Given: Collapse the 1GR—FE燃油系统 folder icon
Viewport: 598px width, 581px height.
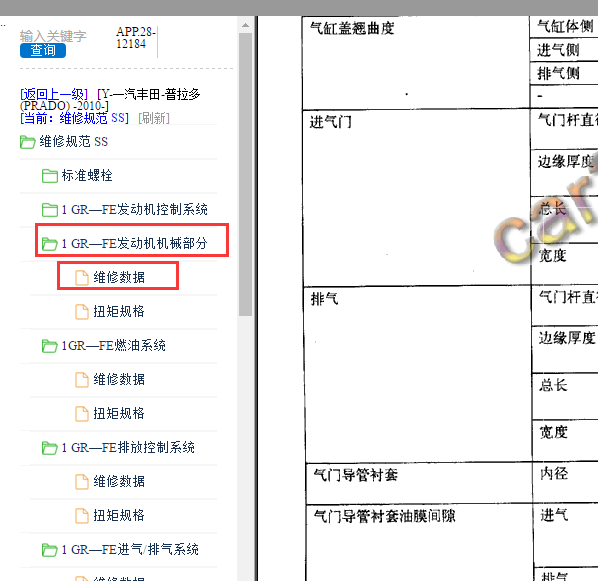Looking at the screenshot, I should (x=50, y=346).
